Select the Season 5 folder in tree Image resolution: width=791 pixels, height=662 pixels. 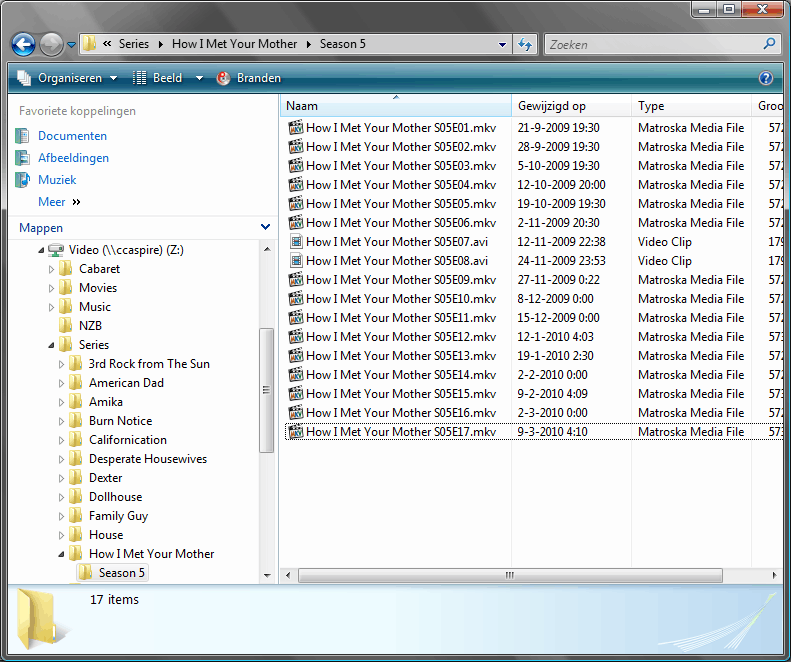(122, 573)
